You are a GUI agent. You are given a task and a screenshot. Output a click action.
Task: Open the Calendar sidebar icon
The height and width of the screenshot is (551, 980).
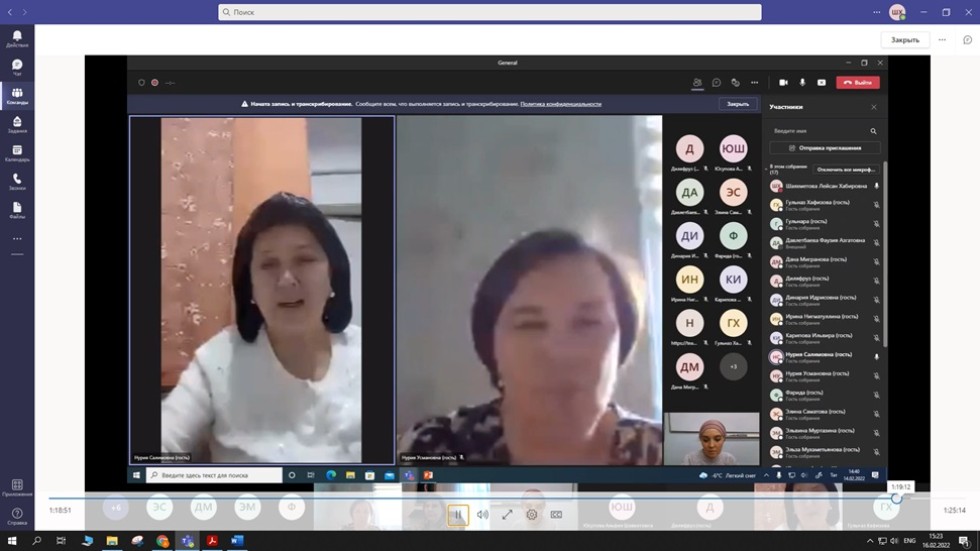[x=17, y=153]
